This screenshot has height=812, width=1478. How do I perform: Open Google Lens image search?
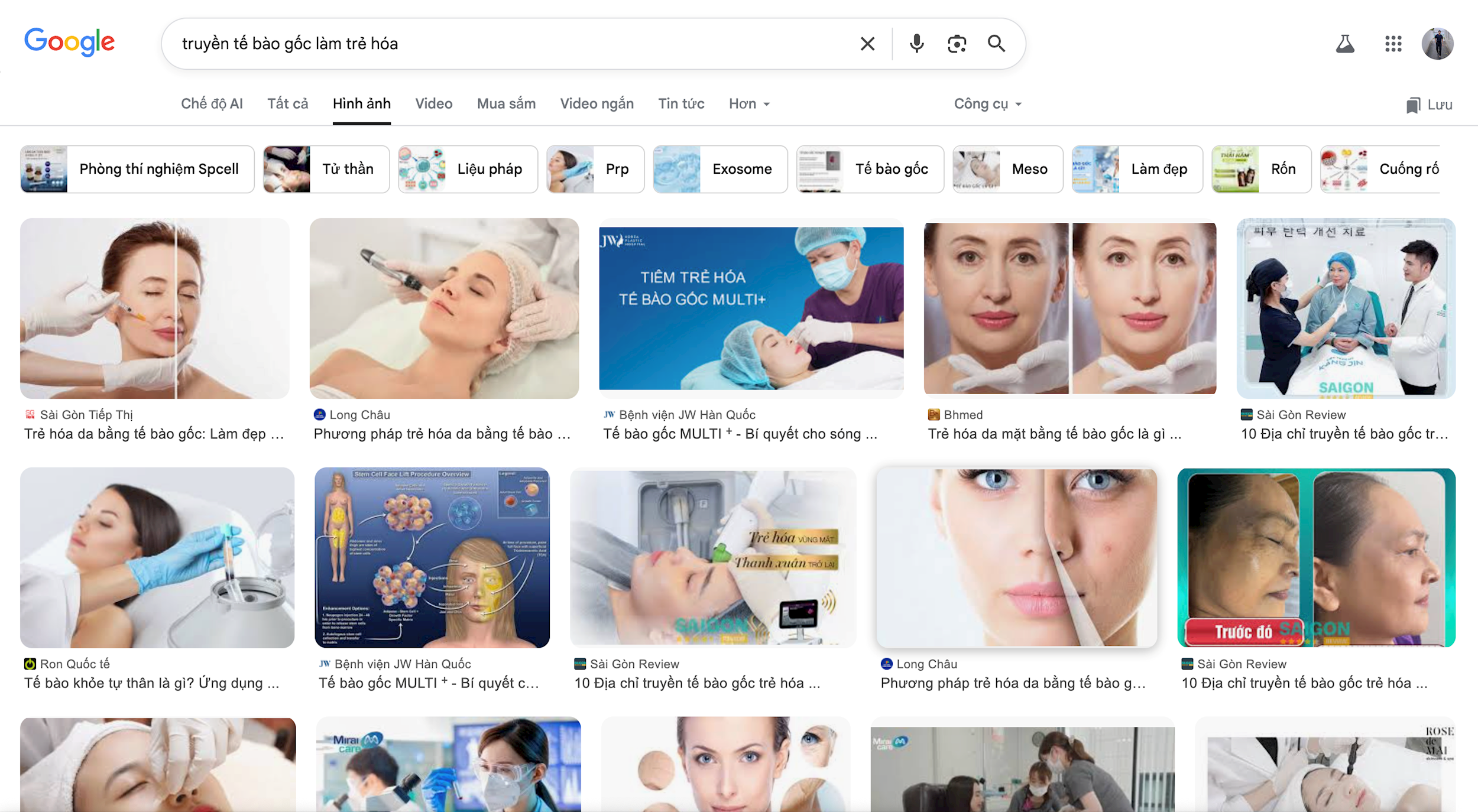coord(957,44)
